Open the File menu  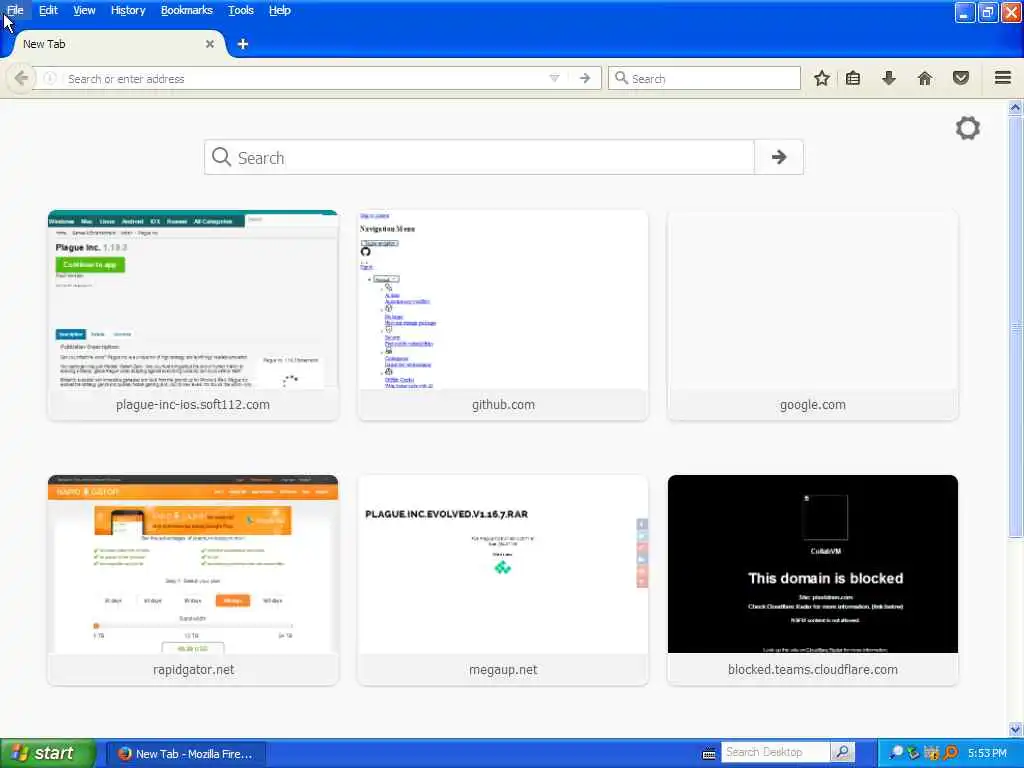point(15,10)
